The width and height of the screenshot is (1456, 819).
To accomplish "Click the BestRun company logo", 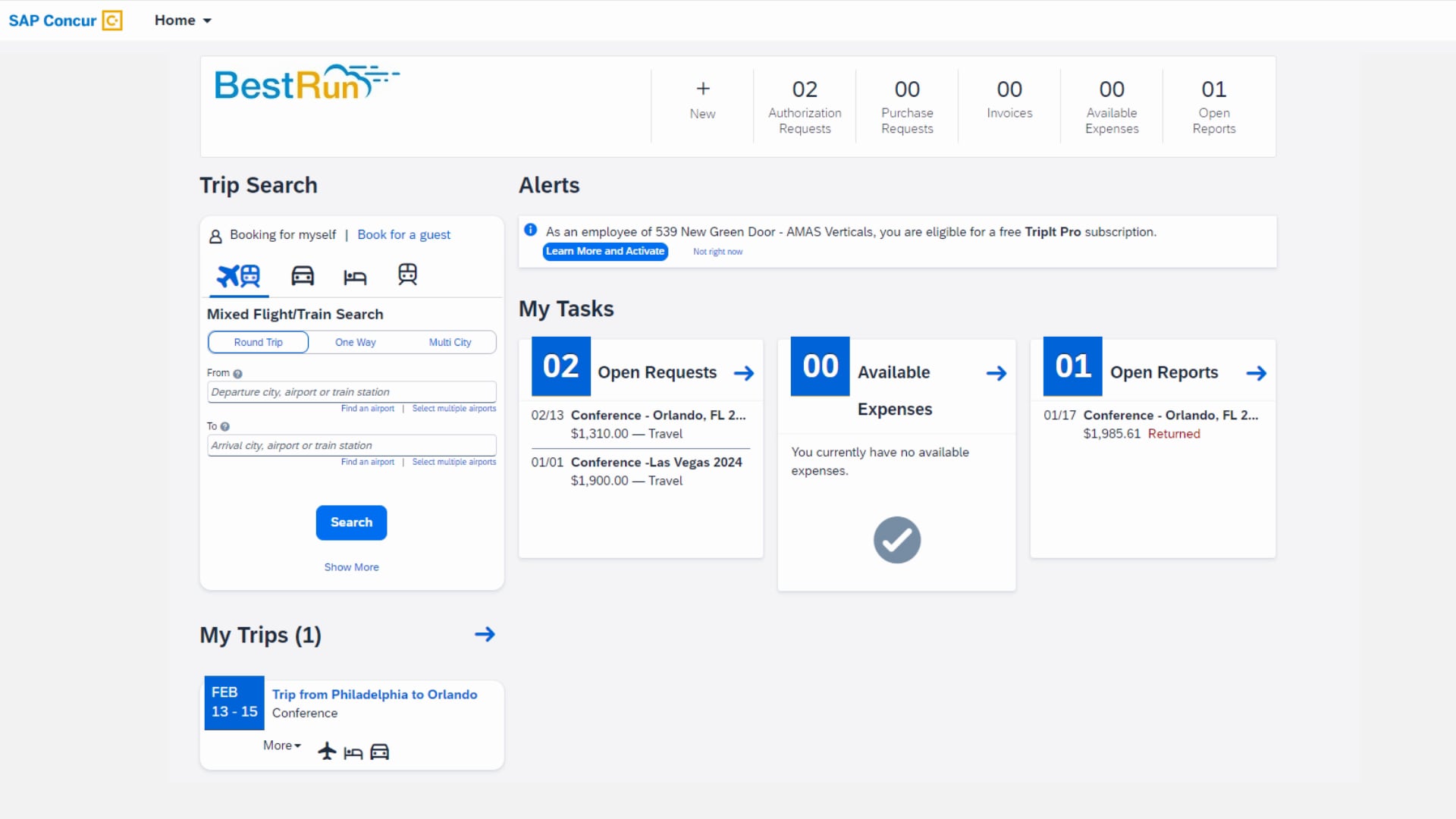I will [x=306, y=83].
